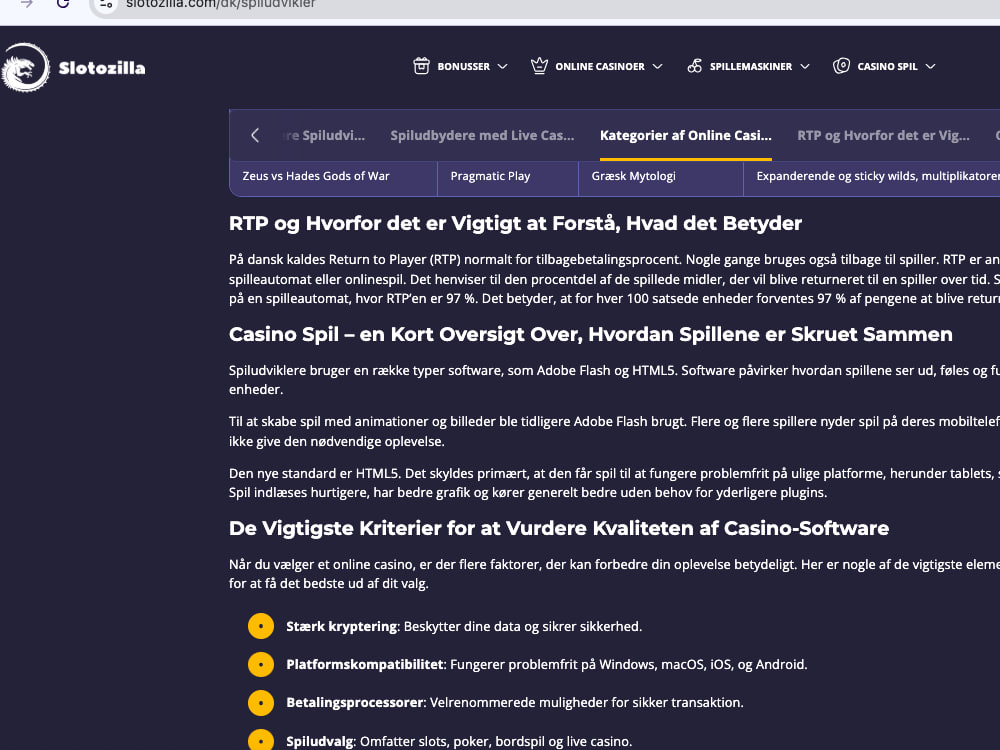Viewport: 1000px width, 750px height.
Task: Click the yellow bullet beside 'Platformskompatibilitet'
Action: tap(261, 665)
